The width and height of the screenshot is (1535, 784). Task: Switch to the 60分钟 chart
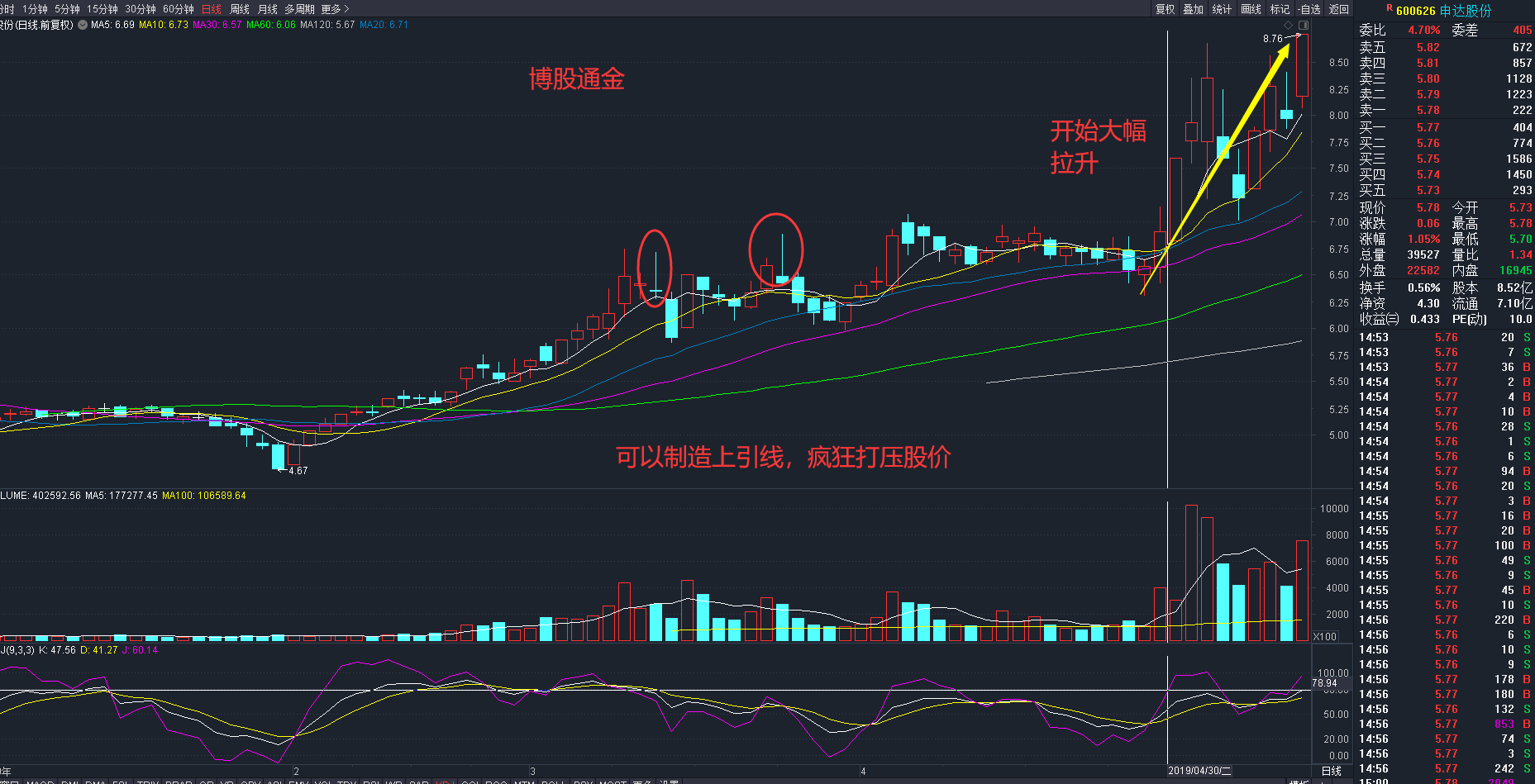click(x=179, y=9)
